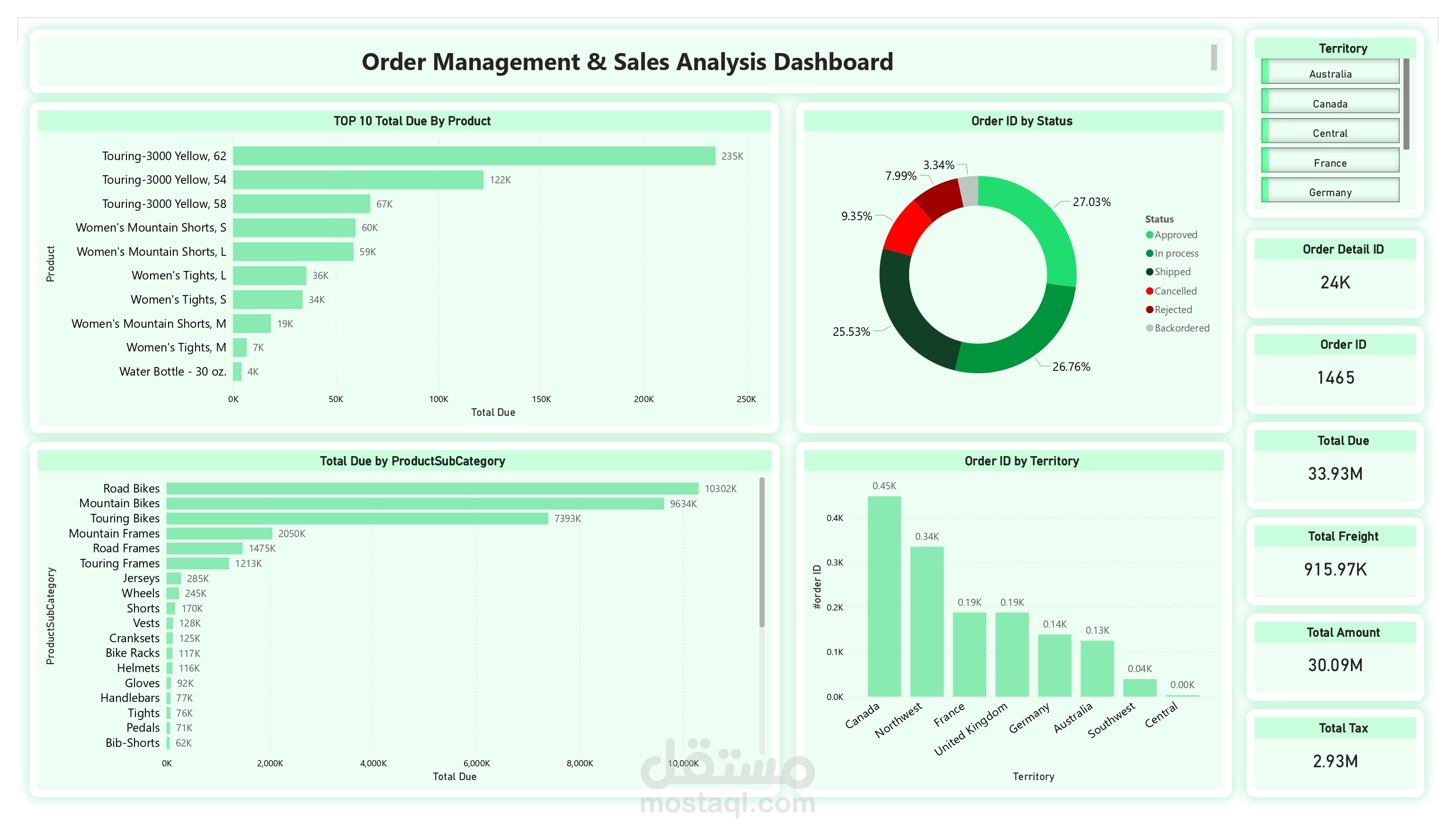
Task: Select Canada in the Territory slicer
Action: 1330,103
